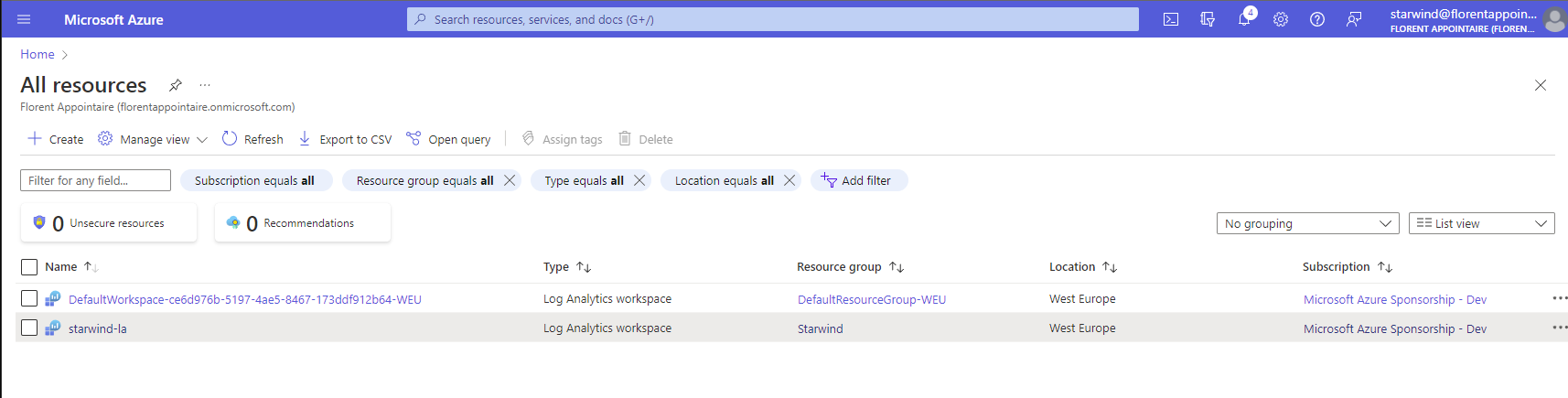Open the starwind-la resource
This screenshot has width=1568, height=398.
[98, 328]
